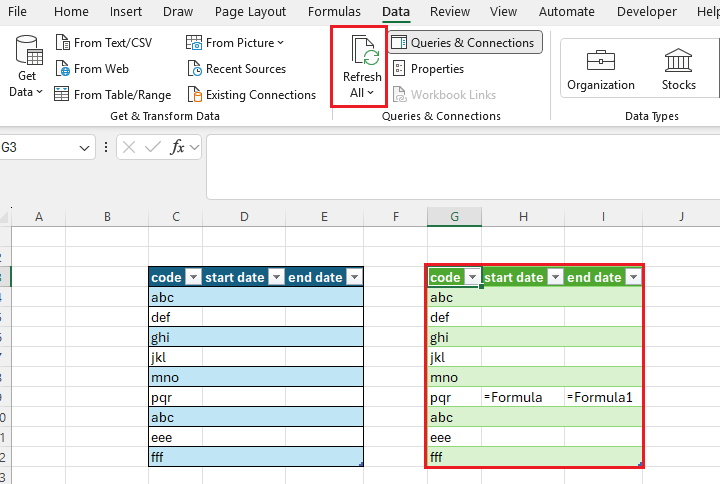
Task: Select the Organization data type
Action: click(601, 69)
